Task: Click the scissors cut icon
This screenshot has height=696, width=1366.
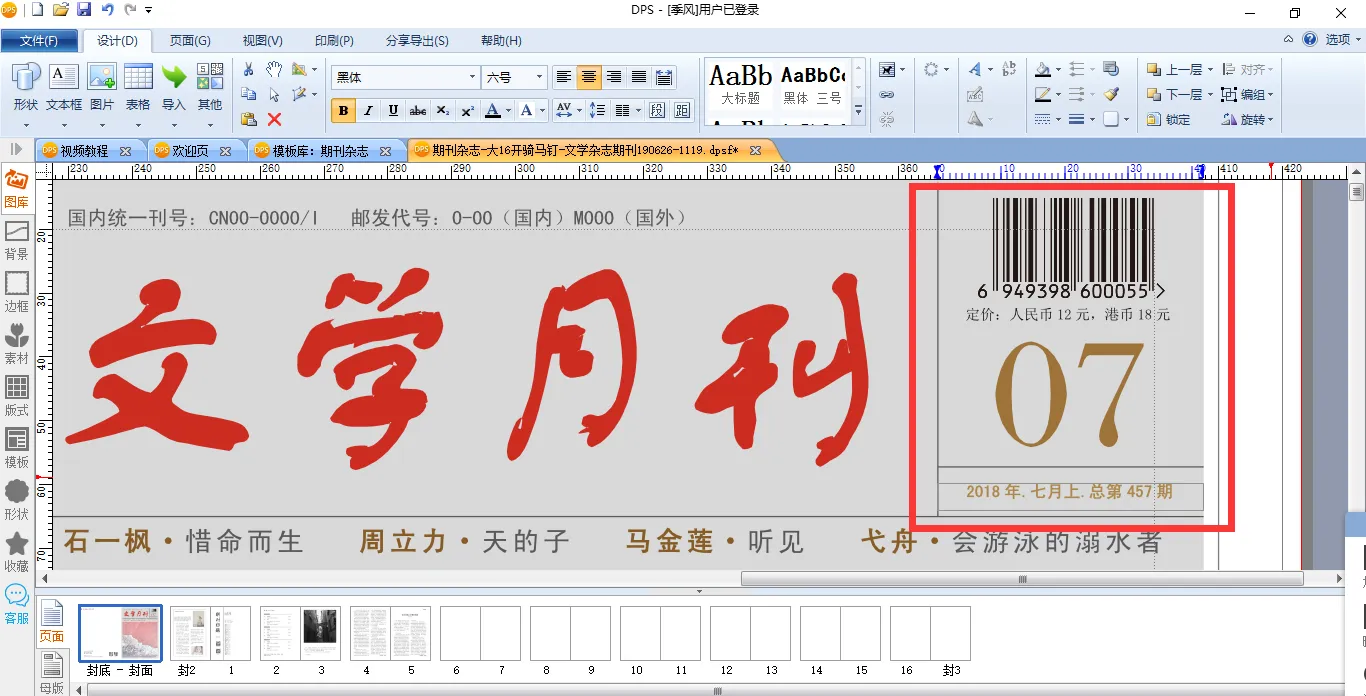Action: [x=249, y=69]
